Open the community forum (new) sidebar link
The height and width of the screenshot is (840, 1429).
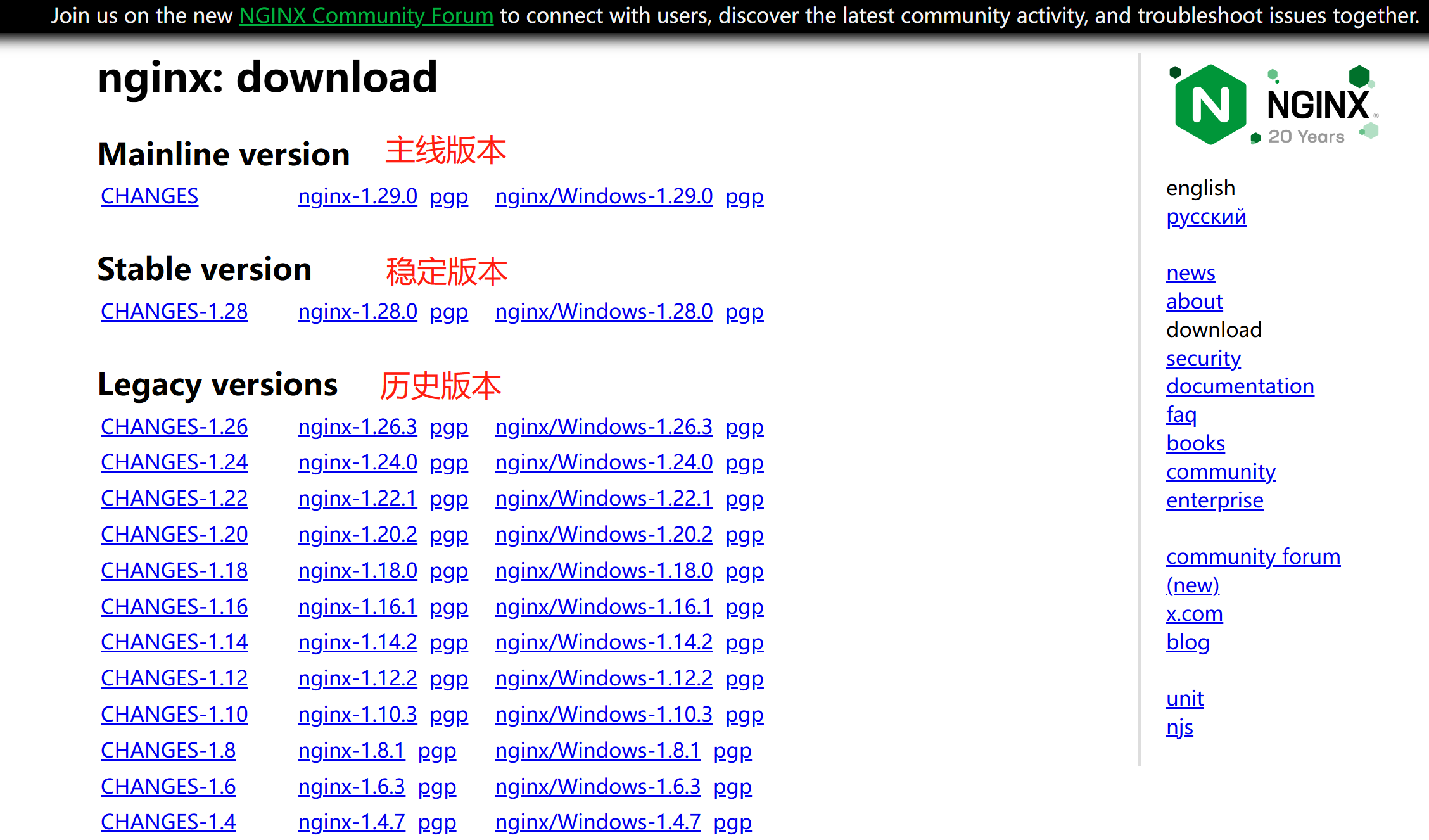tap(1252, 557)
